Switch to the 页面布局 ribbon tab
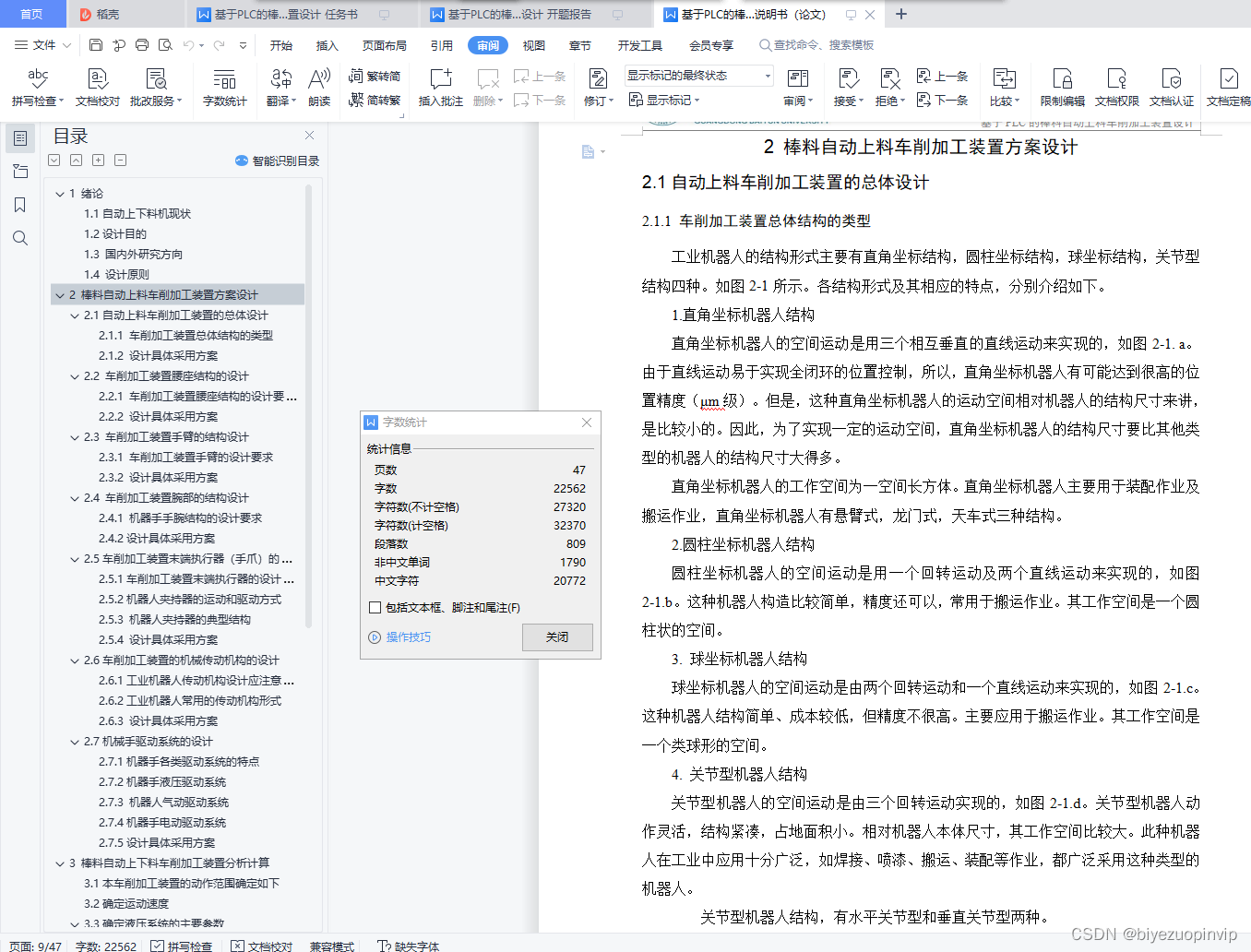The image size is (1251, 952). point(385,45)
